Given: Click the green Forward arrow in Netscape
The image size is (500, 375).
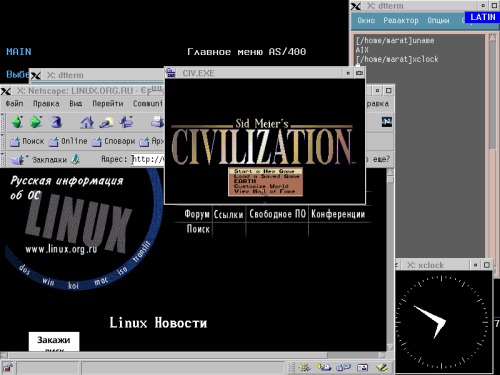Looking at the screenshot, I should click(x=36, y=122).
